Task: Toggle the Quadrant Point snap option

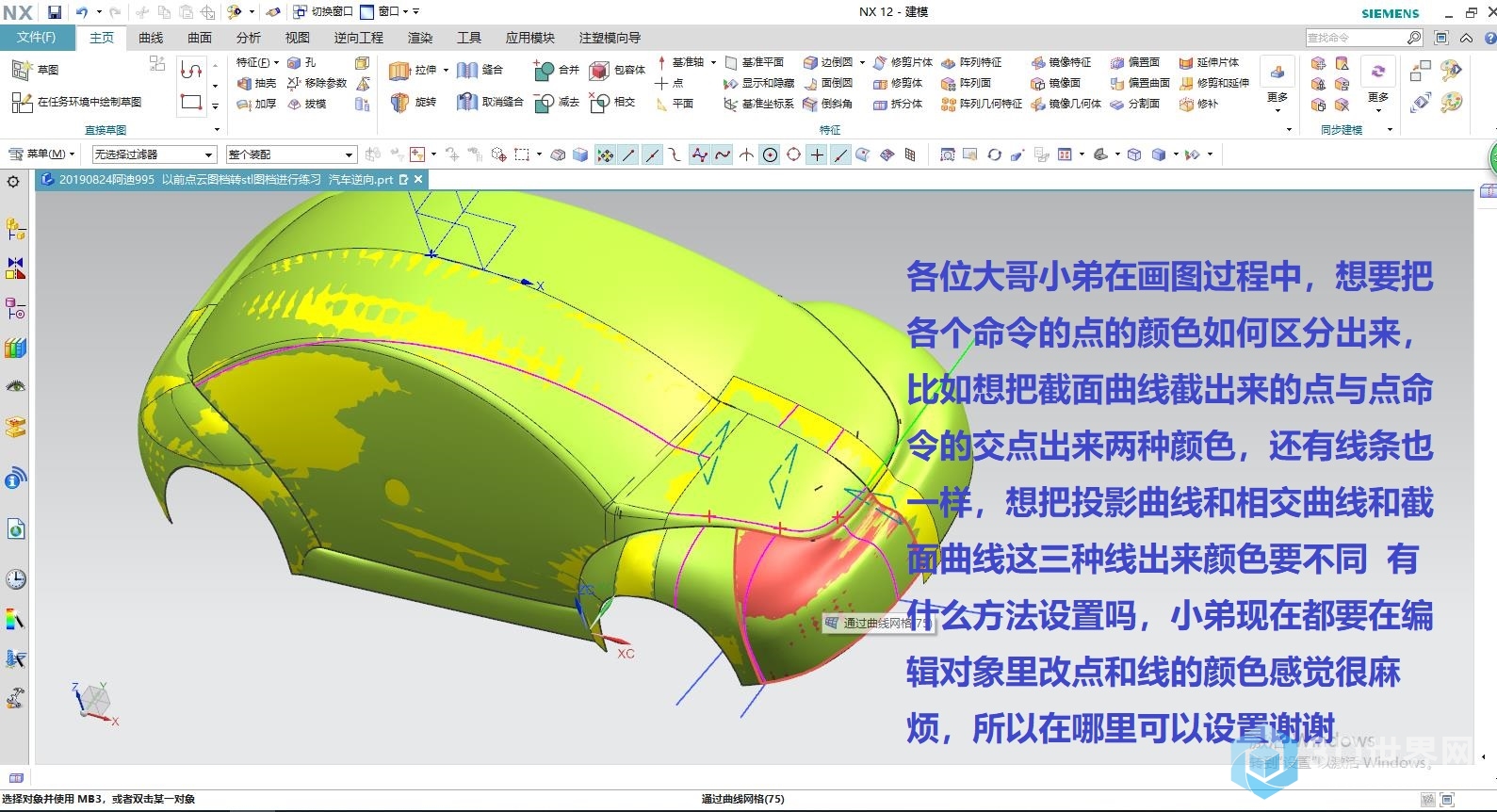Action: tap(793, 154)
